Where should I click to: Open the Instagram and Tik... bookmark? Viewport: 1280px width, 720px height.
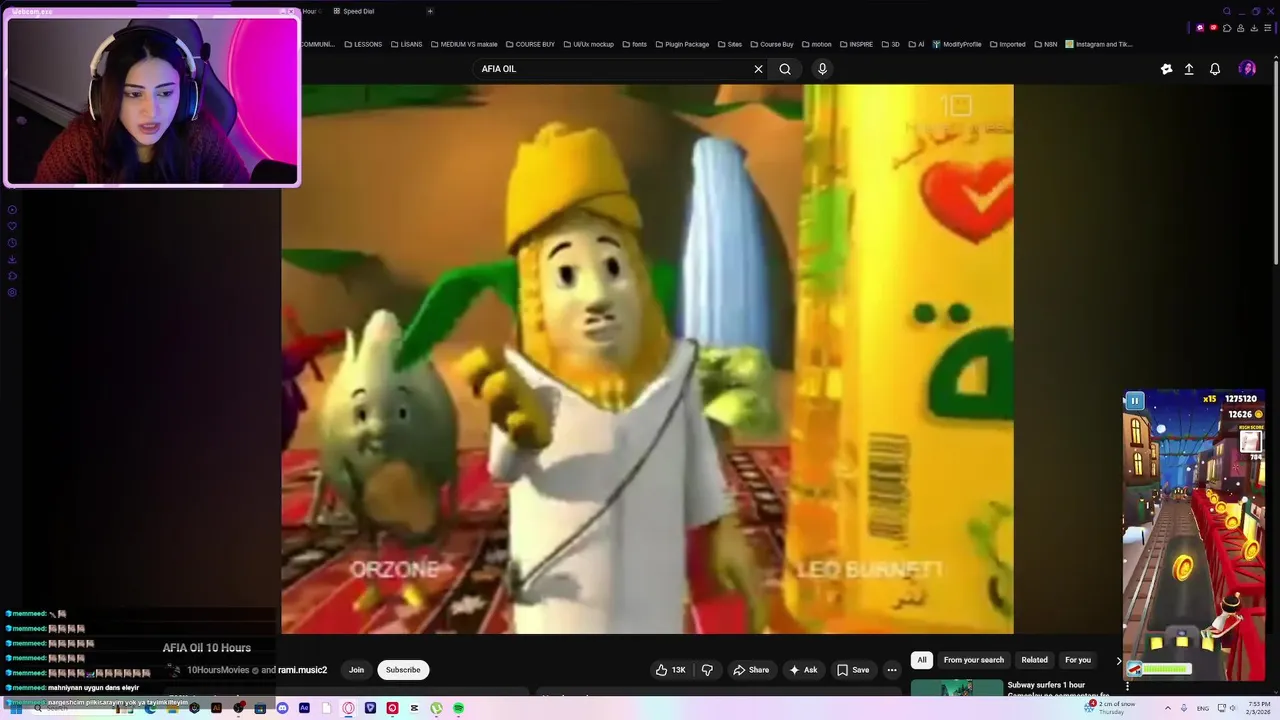(x=1099, y=44)
